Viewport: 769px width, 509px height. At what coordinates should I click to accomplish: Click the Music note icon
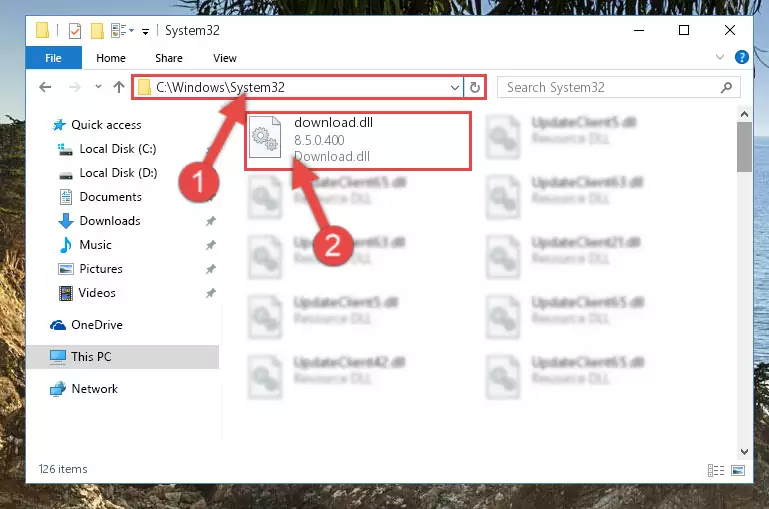tap(65, 245)
